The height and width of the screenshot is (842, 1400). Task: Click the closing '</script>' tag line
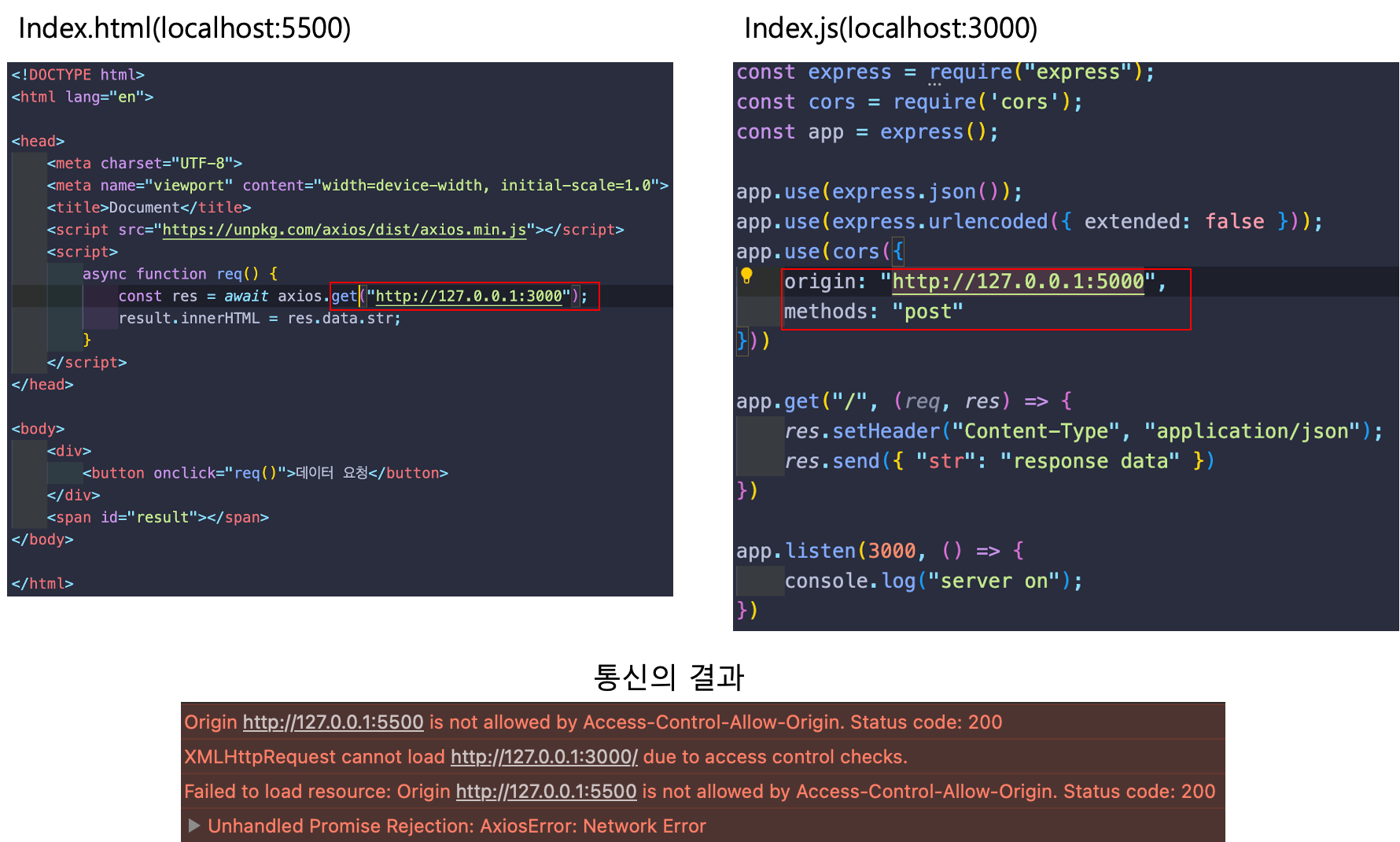pyautogui.click(x=87, y=362)
